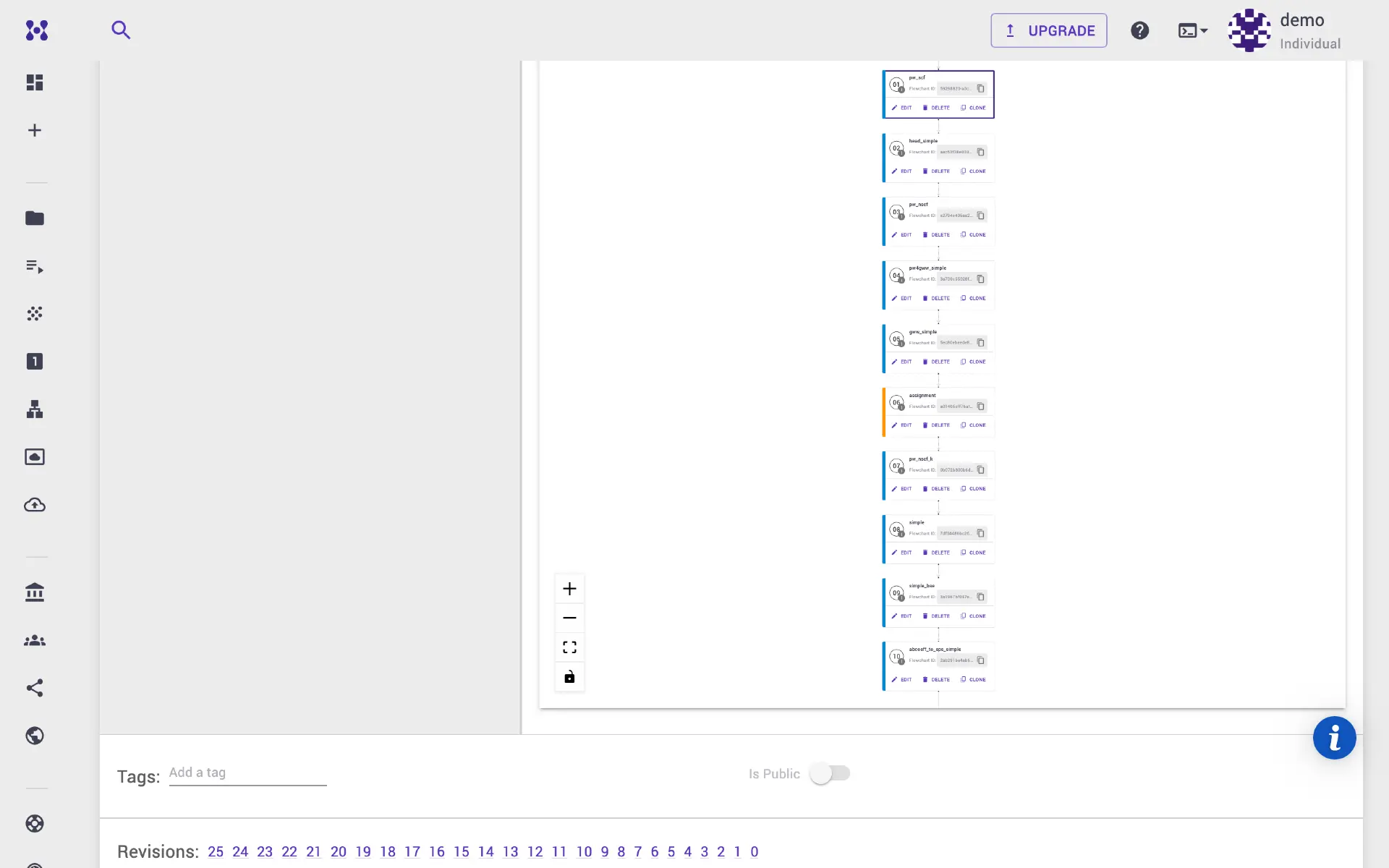Expand the terminal dropdown in header
This screenshot has width=1389, height=868.
pyautogui.click(x=1192, y=30)
